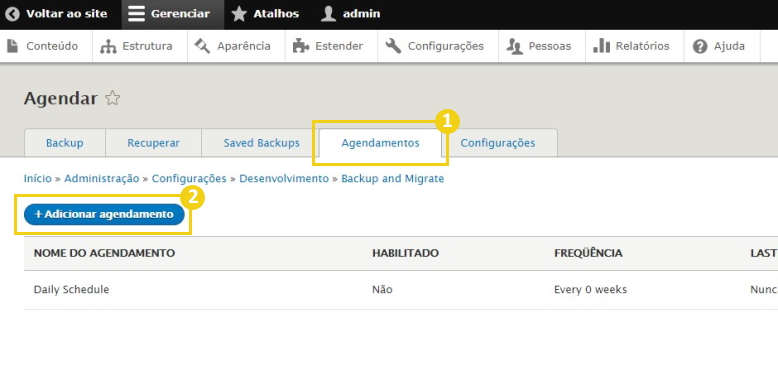Switch to the Configurações tab

[x=498, y=143]
